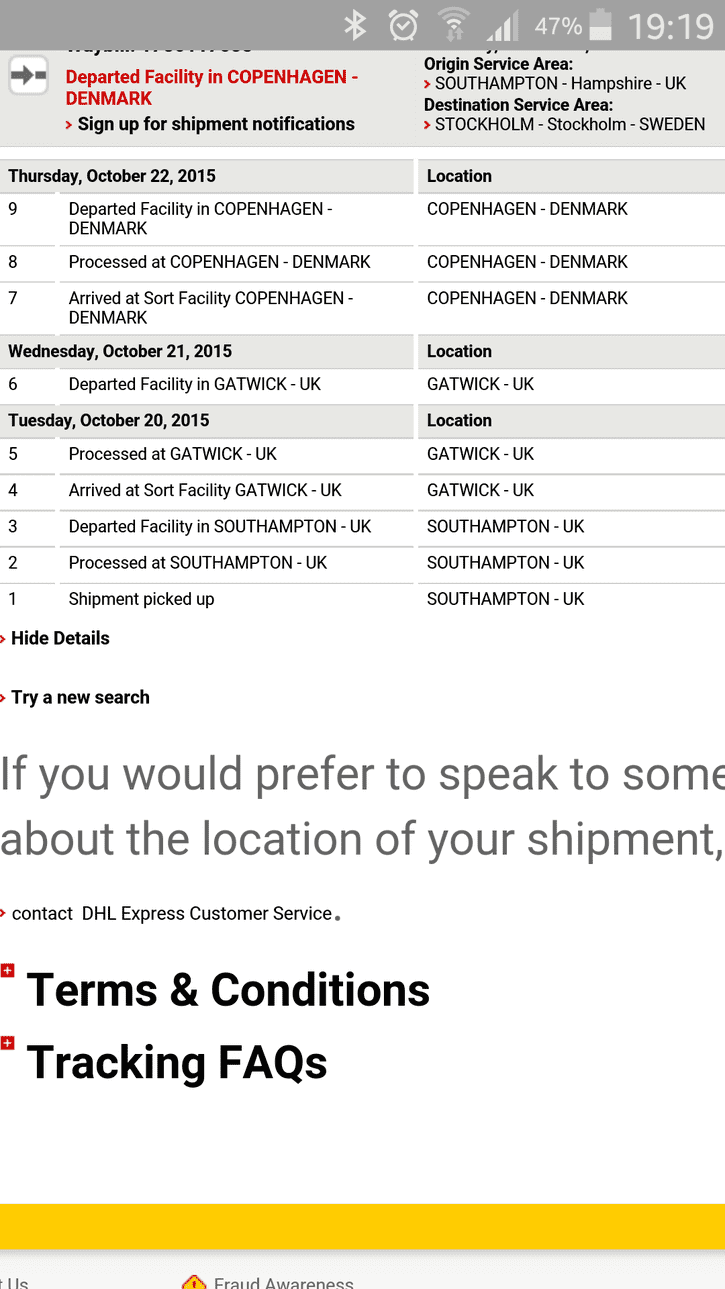Open STOCKHOLM - Stockholm - SWEDEN destination link
725x1289 pixels.
(569, 125)
